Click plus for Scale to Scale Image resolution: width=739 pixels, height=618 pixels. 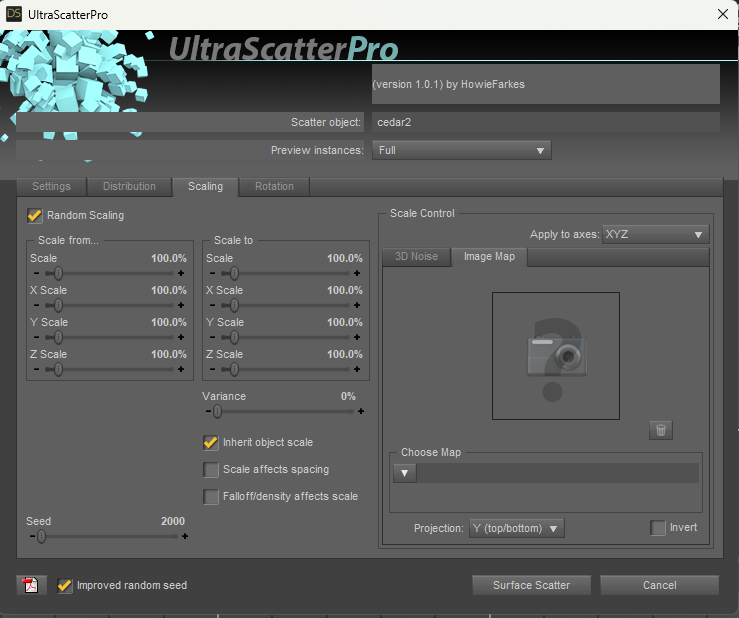click(357, 273)
